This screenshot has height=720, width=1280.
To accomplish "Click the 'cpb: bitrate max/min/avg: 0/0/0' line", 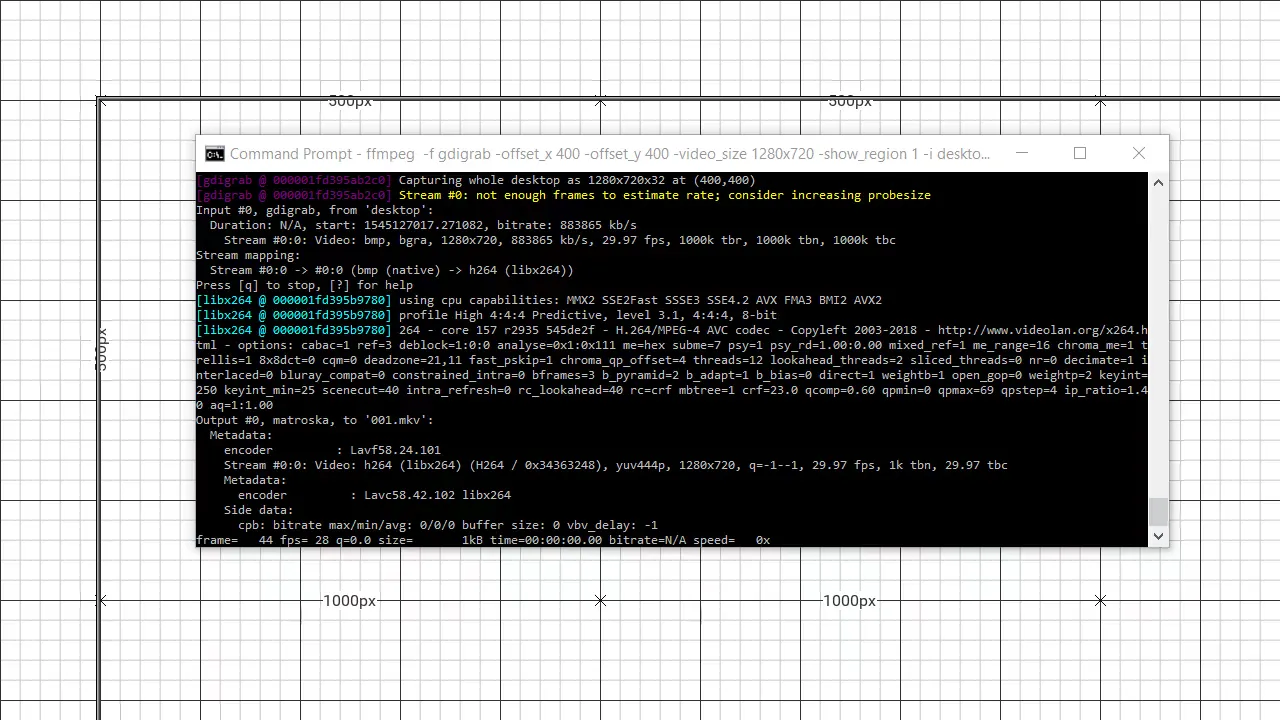I will tap(448, 525).
